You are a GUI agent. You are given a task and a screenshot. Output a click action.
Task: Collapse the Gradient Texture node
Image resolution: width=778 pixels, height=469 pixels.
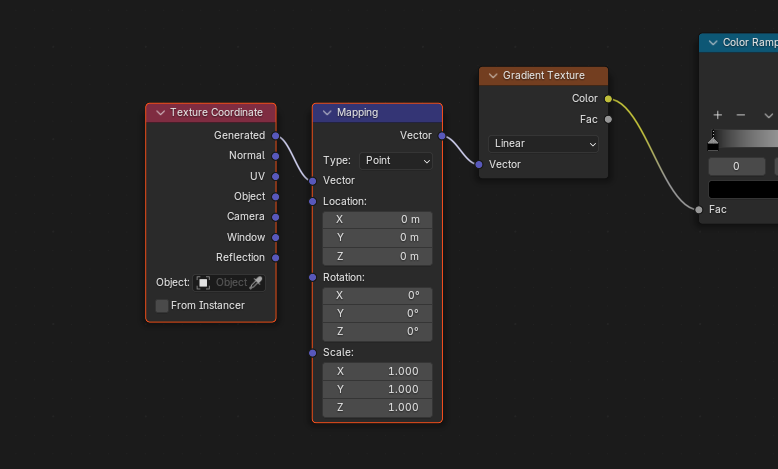(x=493, y=75)
